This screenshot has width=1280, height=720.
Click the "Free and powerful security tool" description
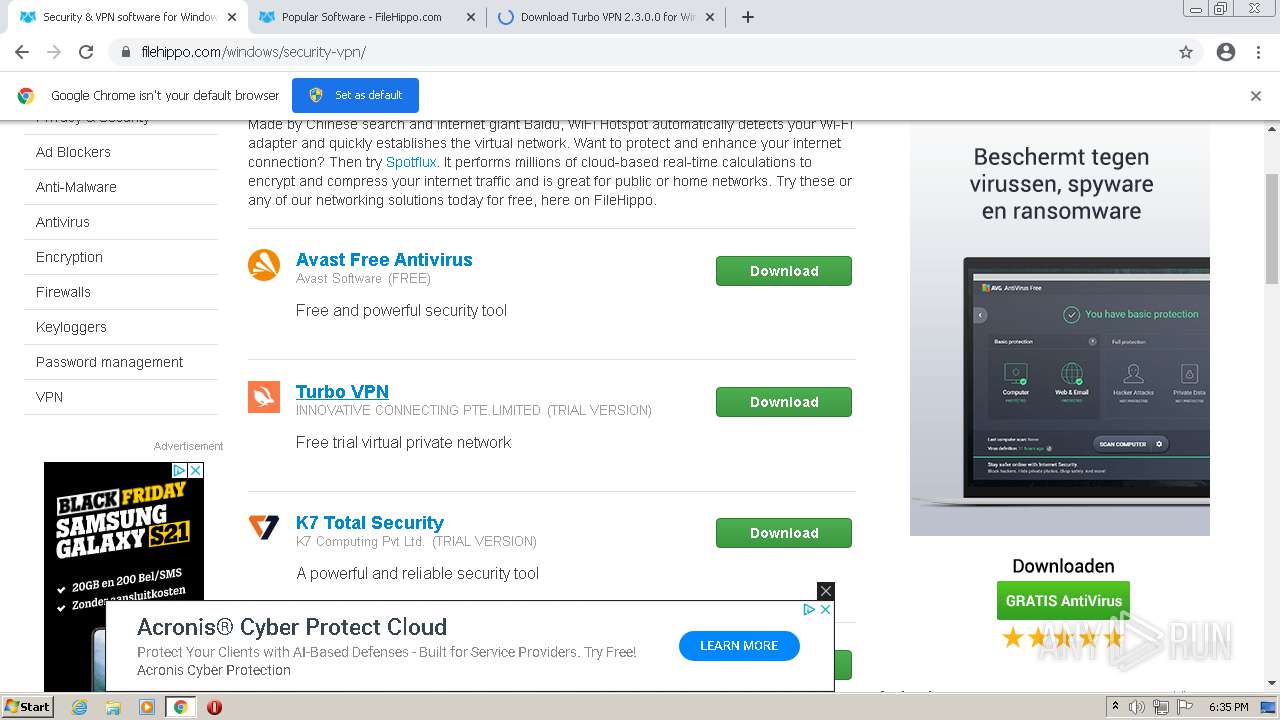click(x=401, y=310)
